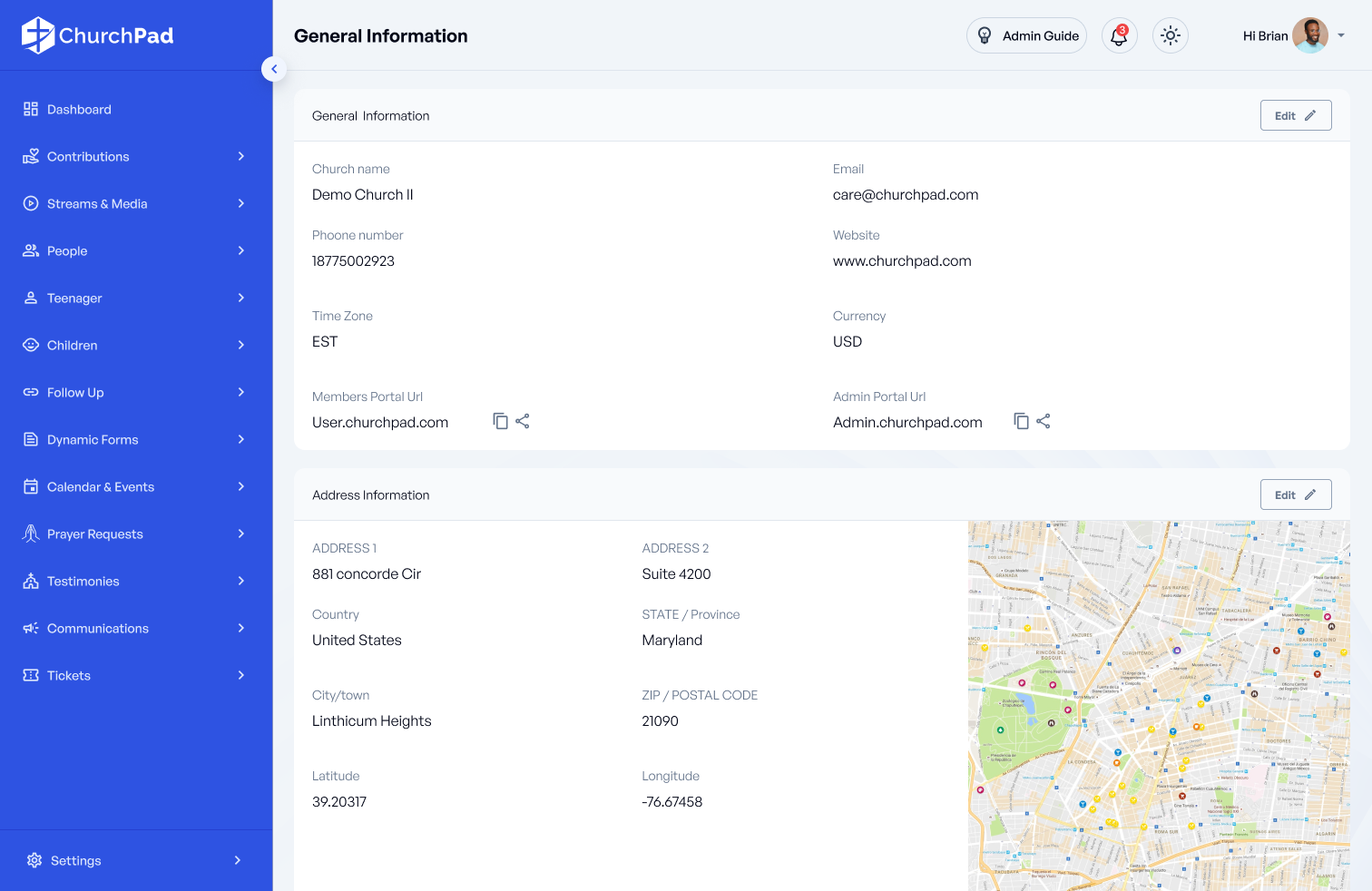Image resolution: width=1372 pixels, height=891 pixels.
Task: Expand Calendar & Events chevron
Action: pos(240,486)
